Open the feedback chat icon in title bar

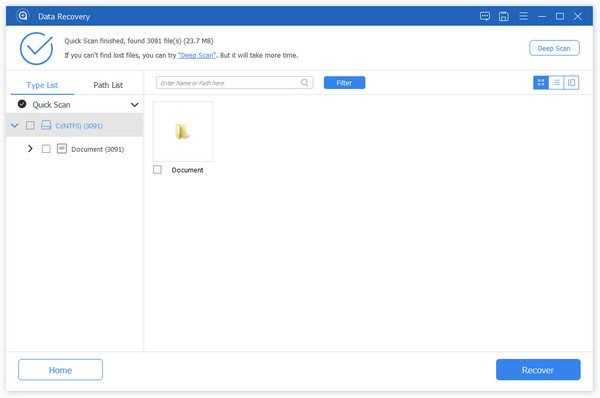(485, 16)
